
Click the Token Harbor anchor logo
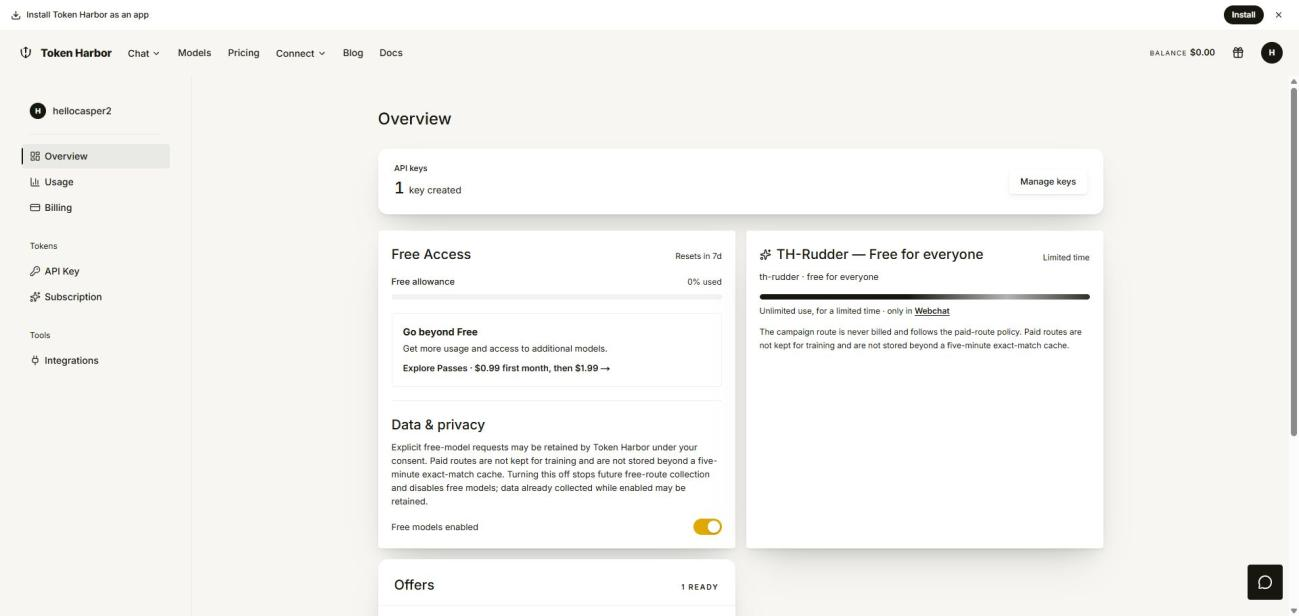point(26,53)
